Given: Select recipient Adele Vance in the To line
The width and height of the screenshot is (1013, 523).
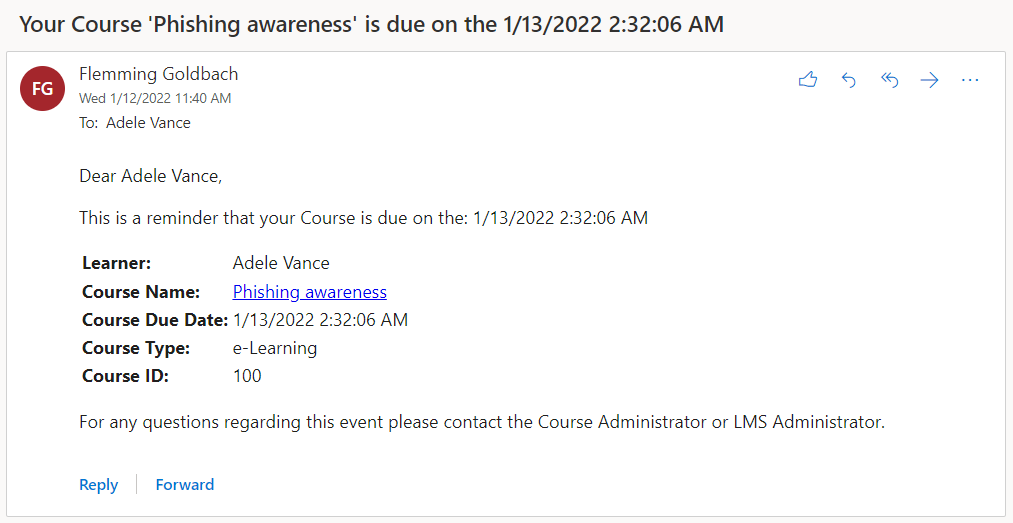Looking at the screenshot, I should pyautogui.click(x=148, y=123).
